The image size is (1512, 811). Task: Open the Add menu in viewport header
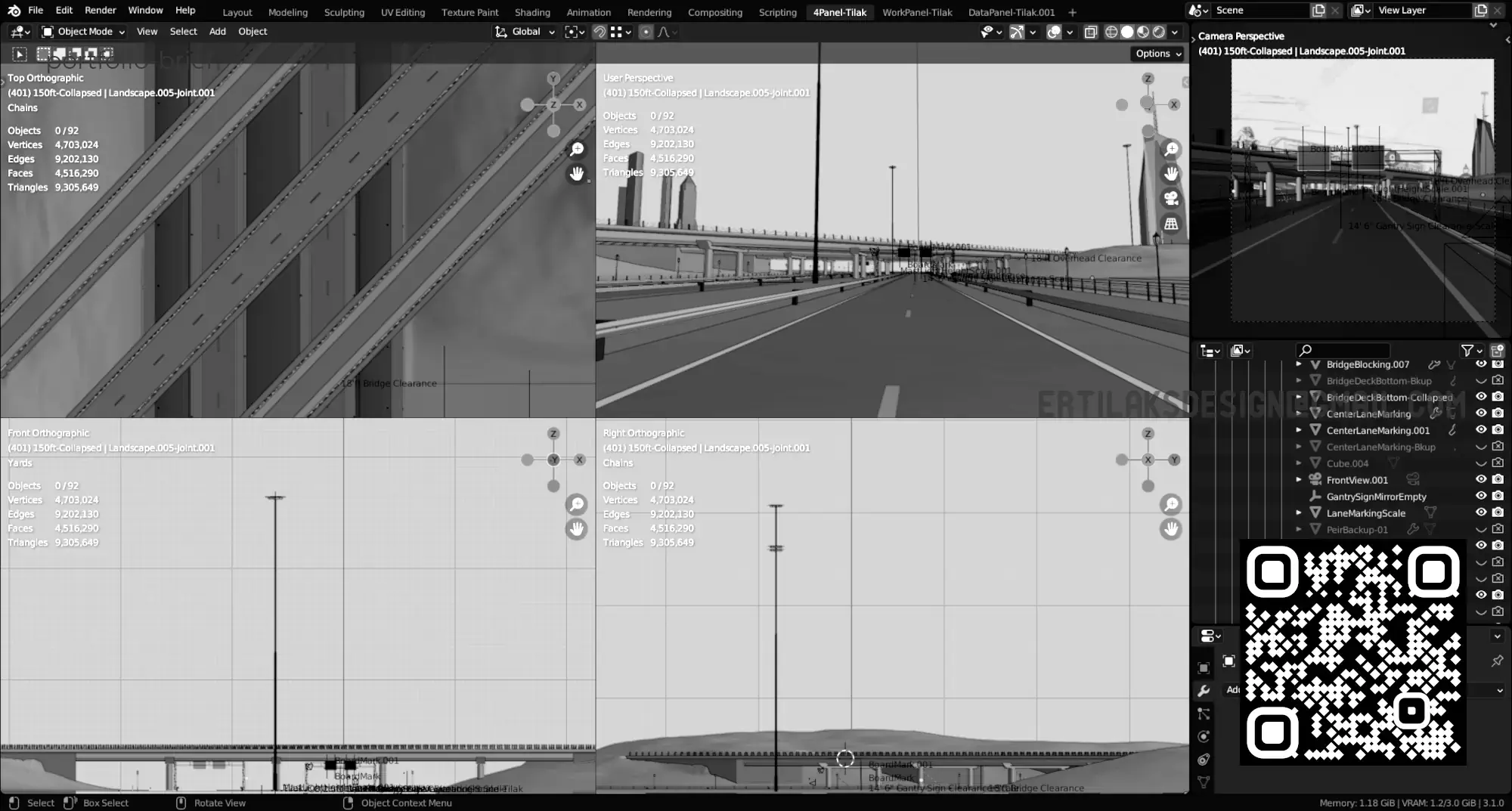coord(217,32)
